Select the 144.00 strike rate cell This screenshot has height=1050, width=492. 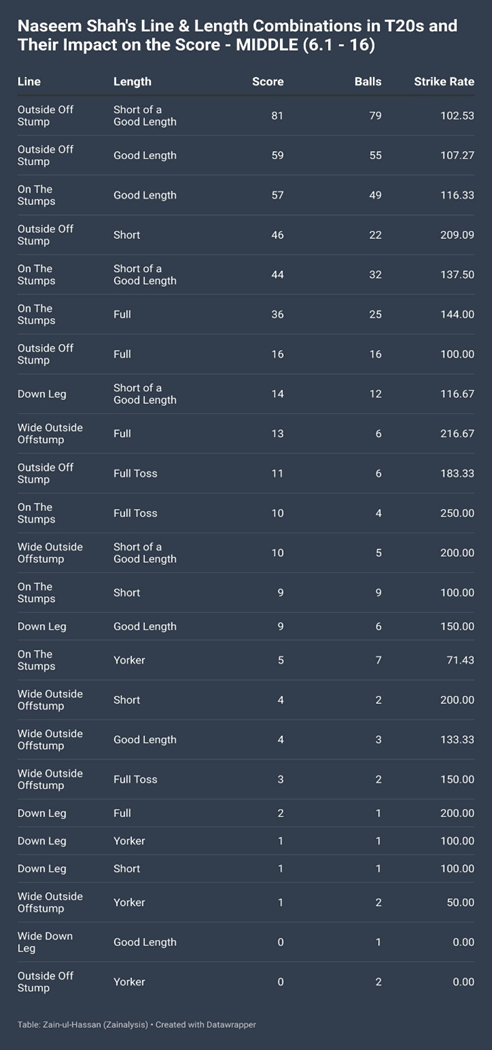pyautogui.click(x=457, y=315)
